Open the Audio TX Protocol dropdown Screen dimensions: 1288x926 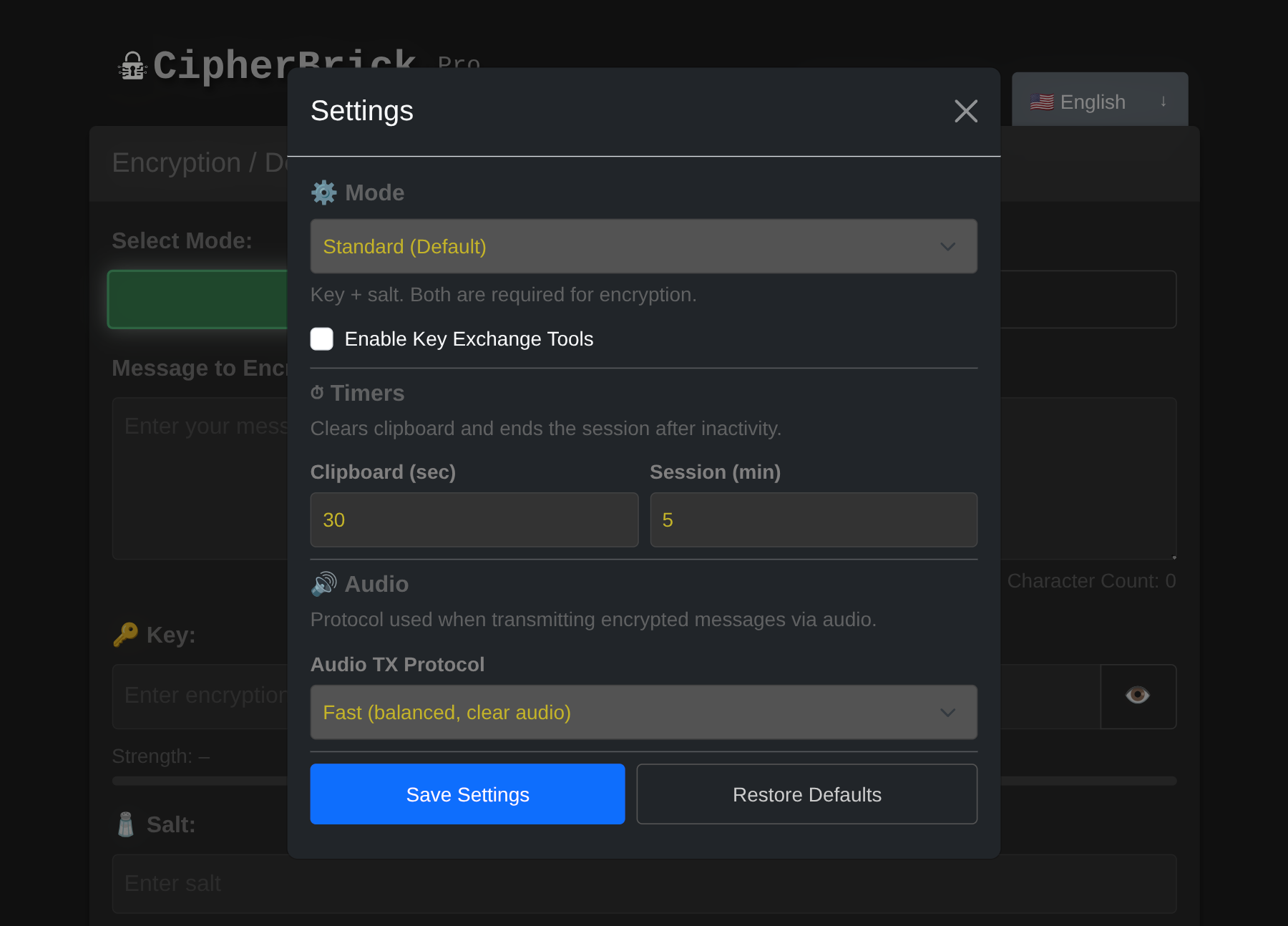tap(643, 712)
